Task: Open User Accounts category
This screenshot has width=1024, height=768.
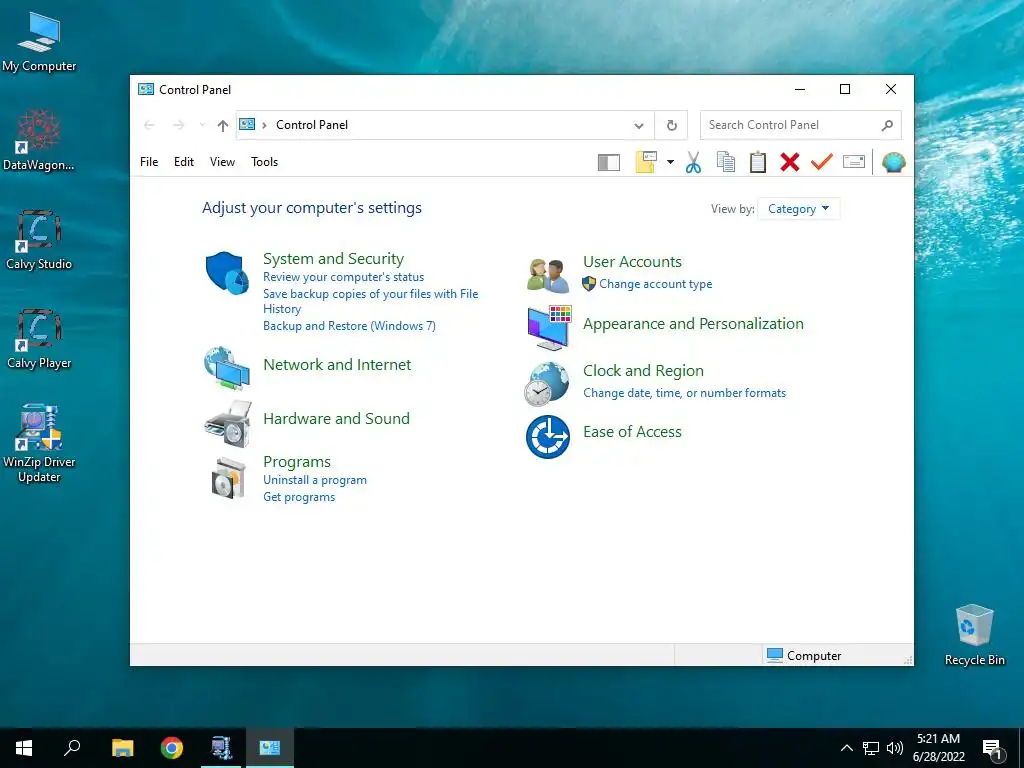Action: tap(632, 262)
